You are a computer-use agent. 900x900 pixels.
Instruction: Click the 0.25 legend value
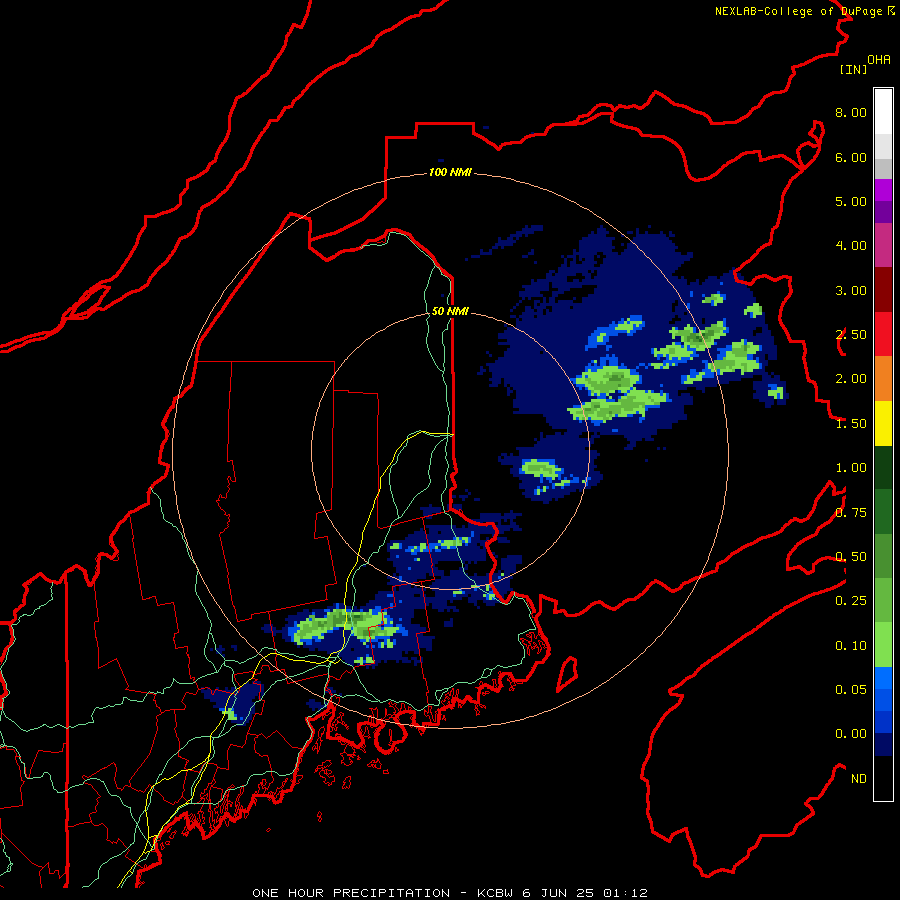point(851,601)
